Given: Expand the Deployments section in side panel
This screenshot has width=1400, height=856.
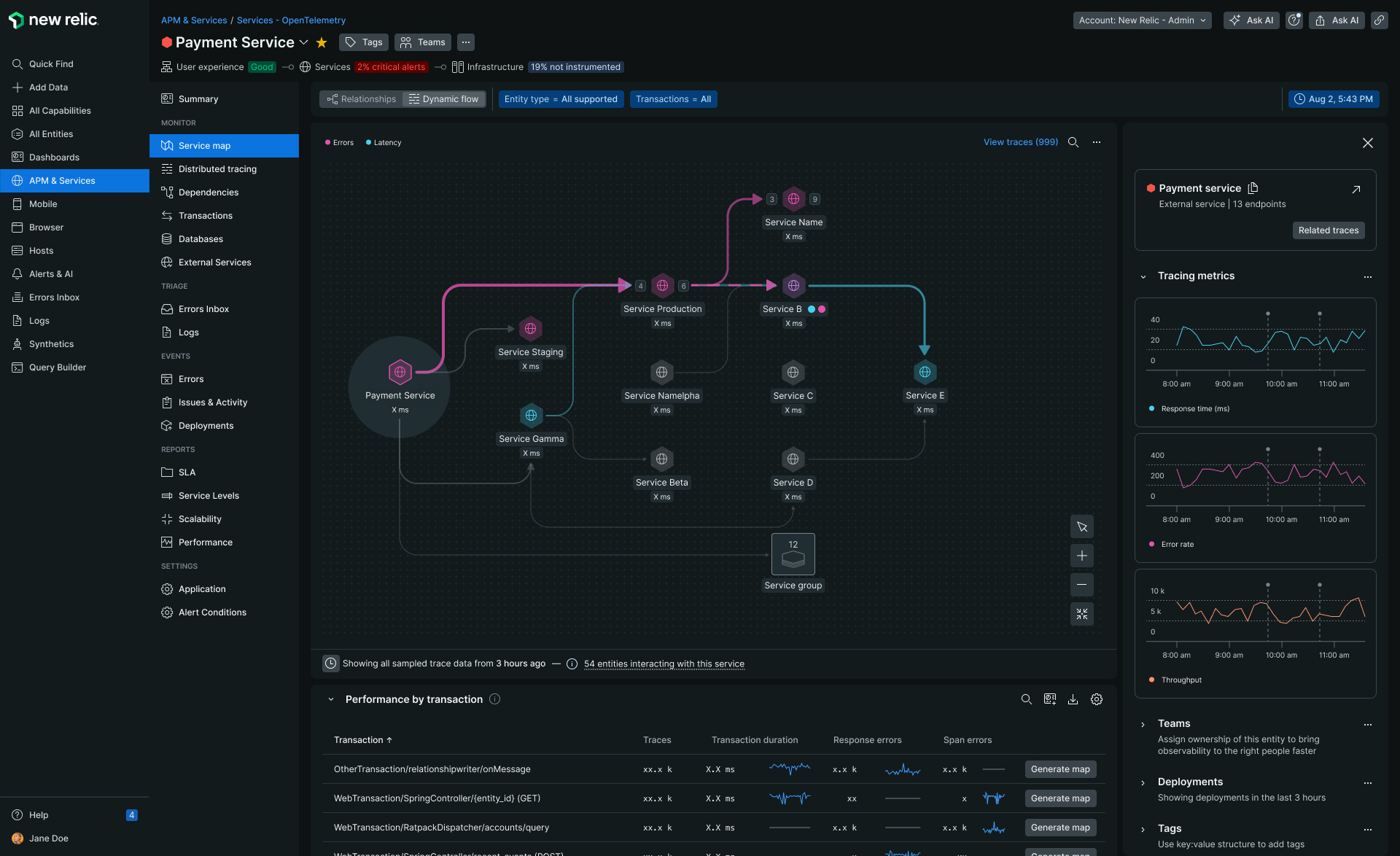Looking at the screenshot, I should pos(1143,782).
